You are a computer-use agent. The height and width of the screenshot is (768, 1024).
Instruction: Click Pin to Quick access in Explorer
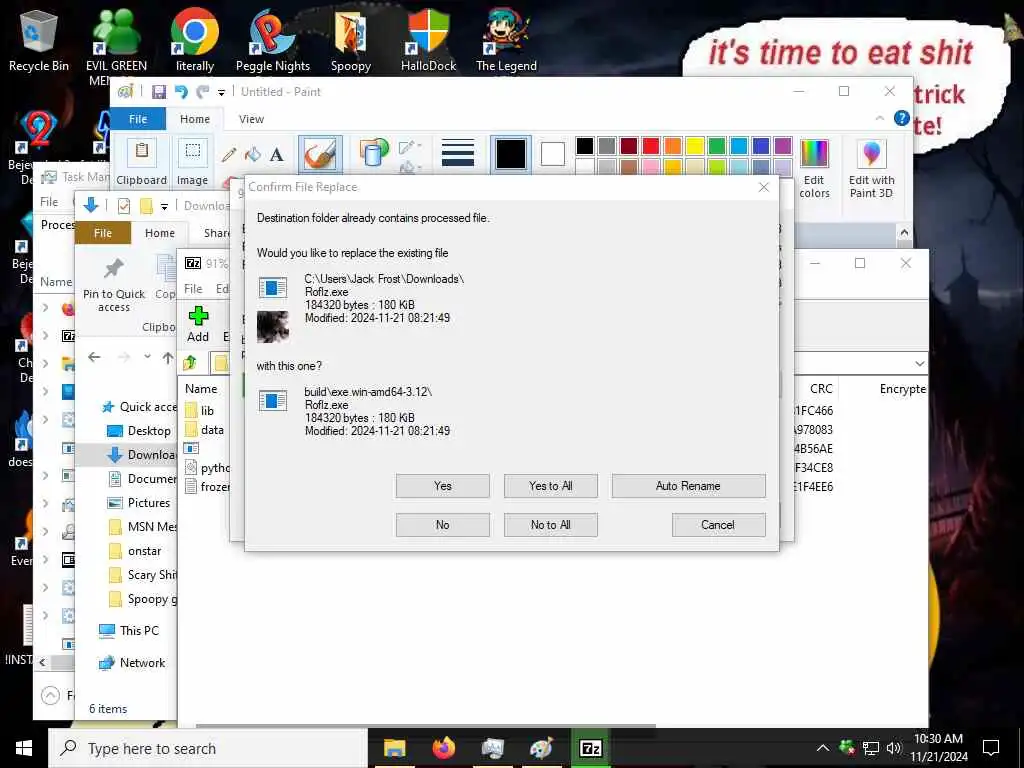[x=114, y=285]
